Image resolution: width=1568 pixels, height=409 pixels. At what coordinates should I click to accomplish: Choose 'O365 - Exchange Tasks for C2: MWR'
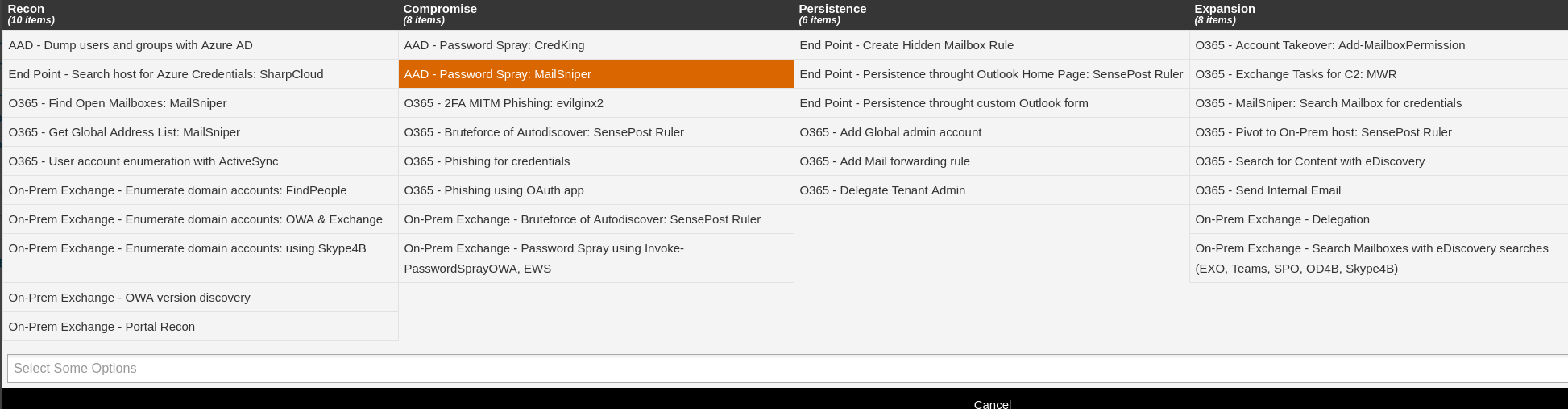click(1296, 74)
